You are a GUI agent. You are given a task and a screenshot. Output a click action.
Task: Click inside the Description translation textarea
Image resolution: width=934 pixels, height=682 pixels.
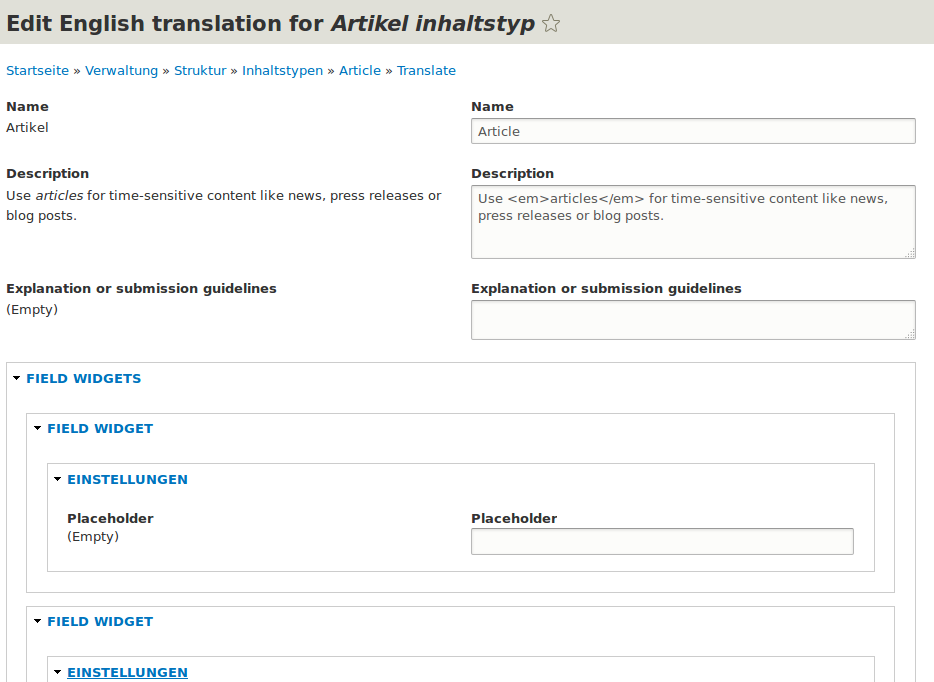692,222
